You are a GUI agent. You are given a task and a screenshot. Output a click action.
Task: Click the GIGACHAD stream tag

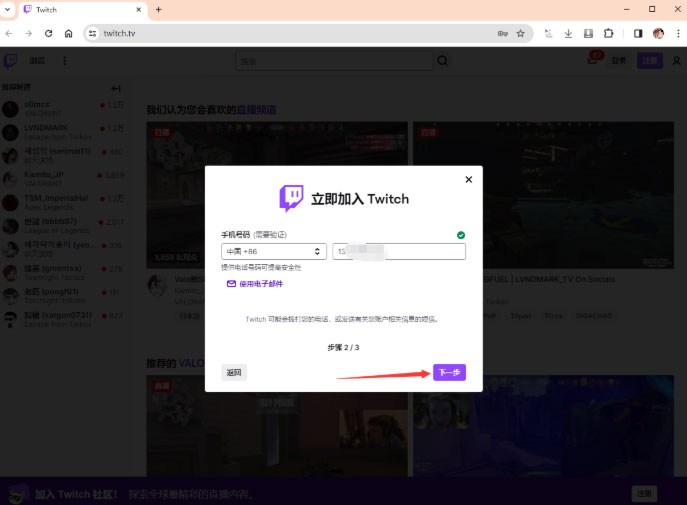(x=594, y=315)
